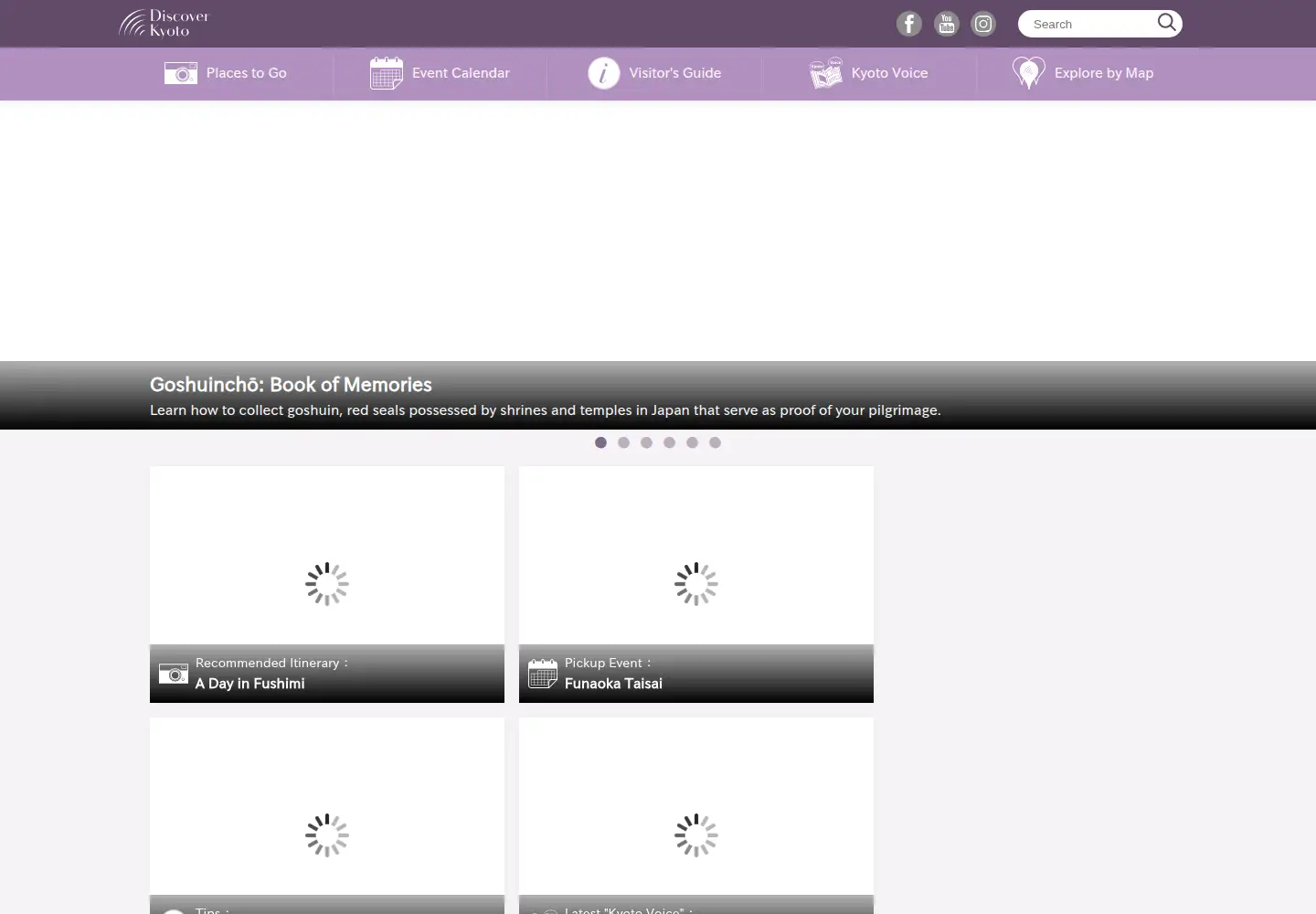
Task: Select the first carousel slide dot
Action: (x=600, y=442)
